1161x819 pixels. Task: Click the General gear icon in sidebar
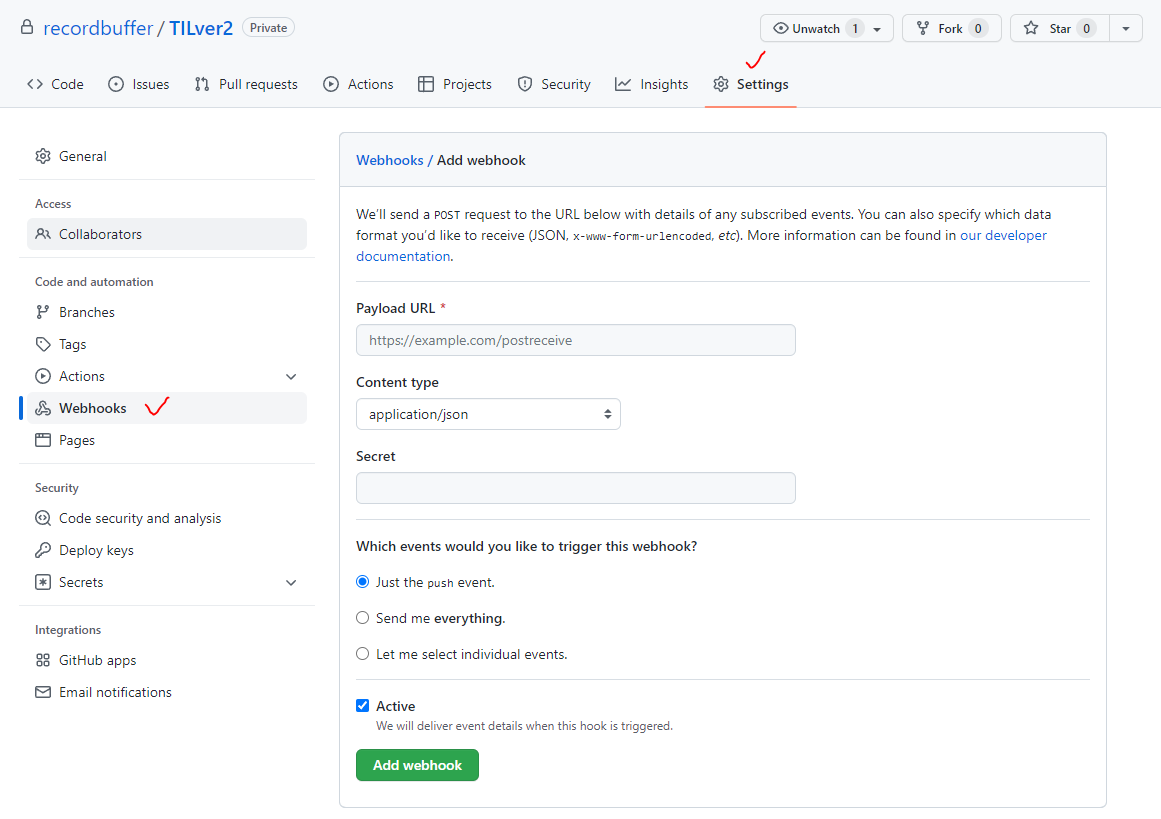43,156
